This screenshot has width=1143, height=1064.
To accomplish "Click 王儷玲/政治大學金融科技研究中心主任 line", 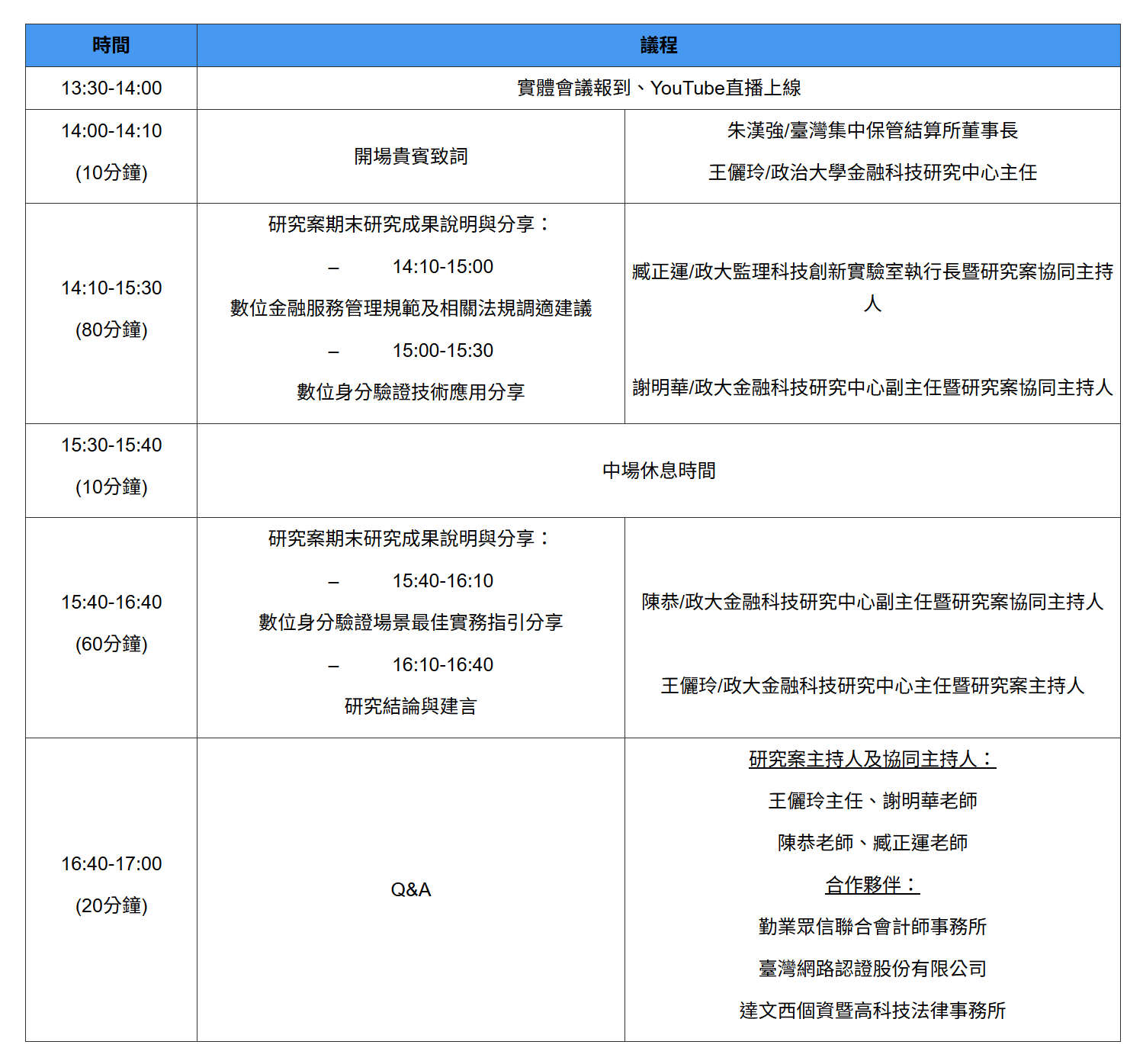I will point(872,173).
